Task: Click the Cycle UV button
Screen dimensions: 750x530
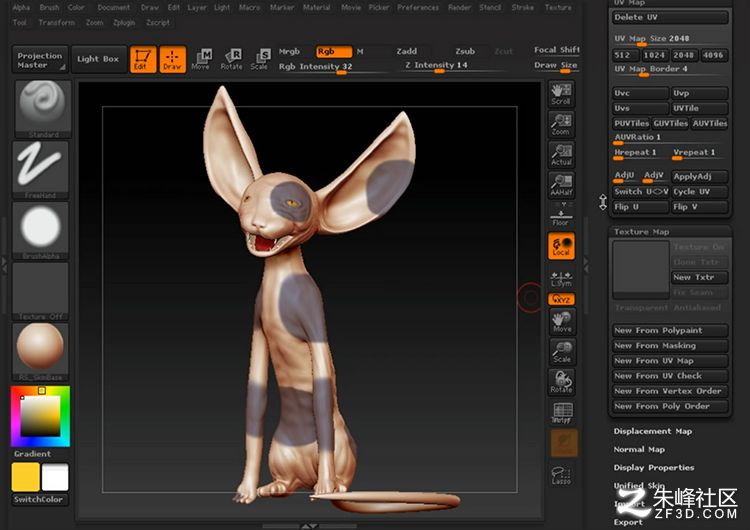Action: [699, 192]
